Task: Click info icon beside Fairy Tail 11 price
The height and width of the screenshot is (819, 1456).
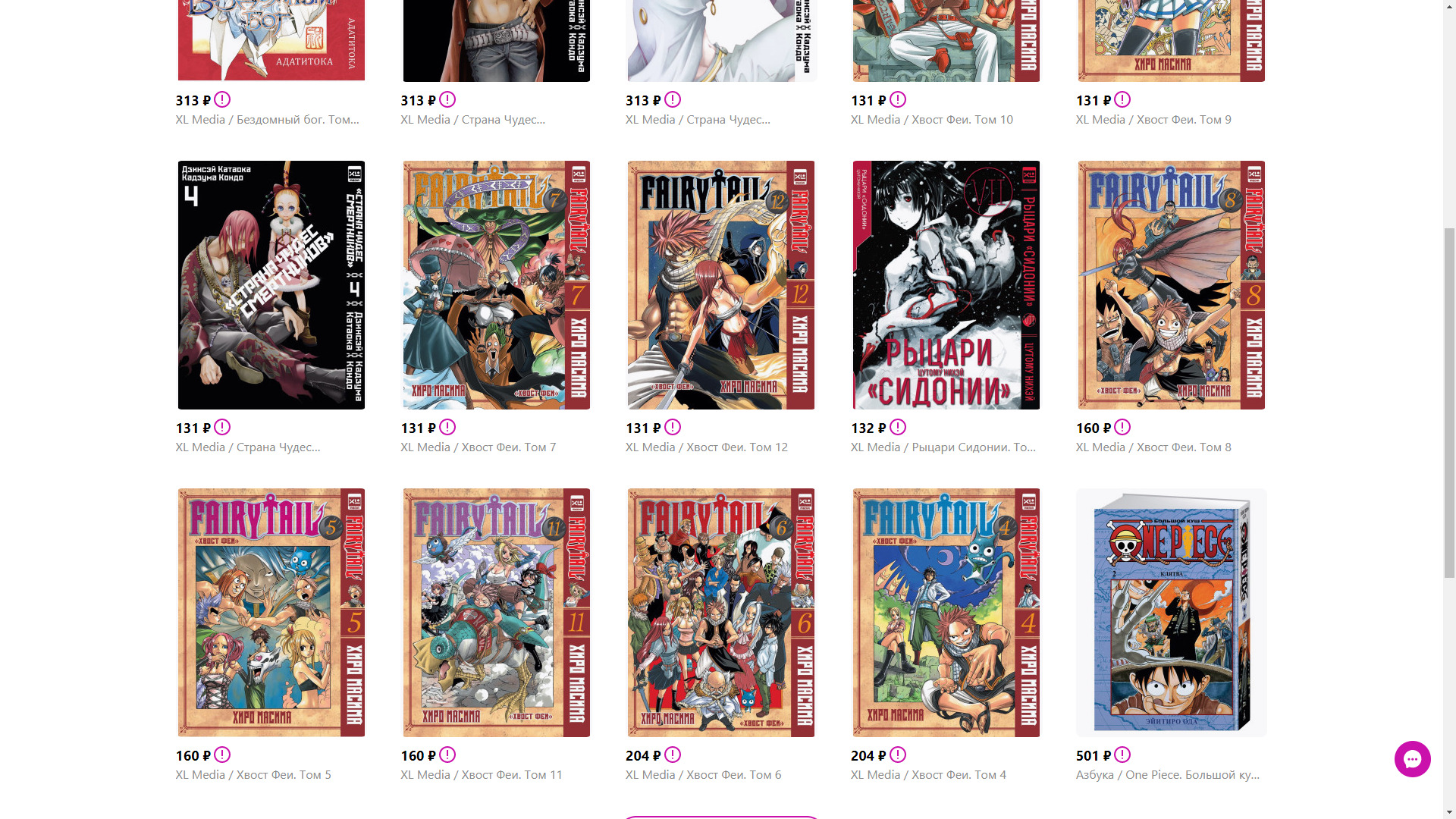Action: coord(447,755)
